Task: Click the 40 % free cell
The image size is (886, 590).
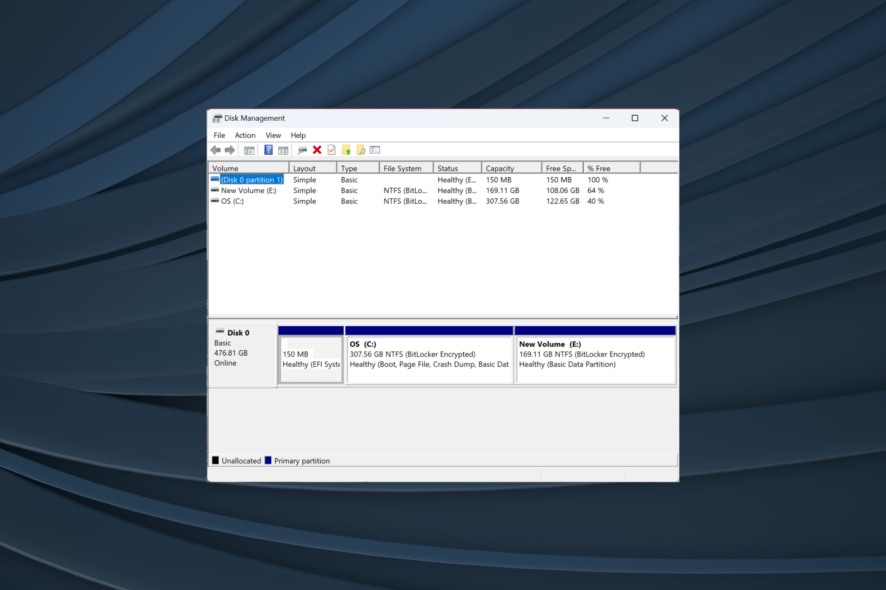Action: pos(596,201)
